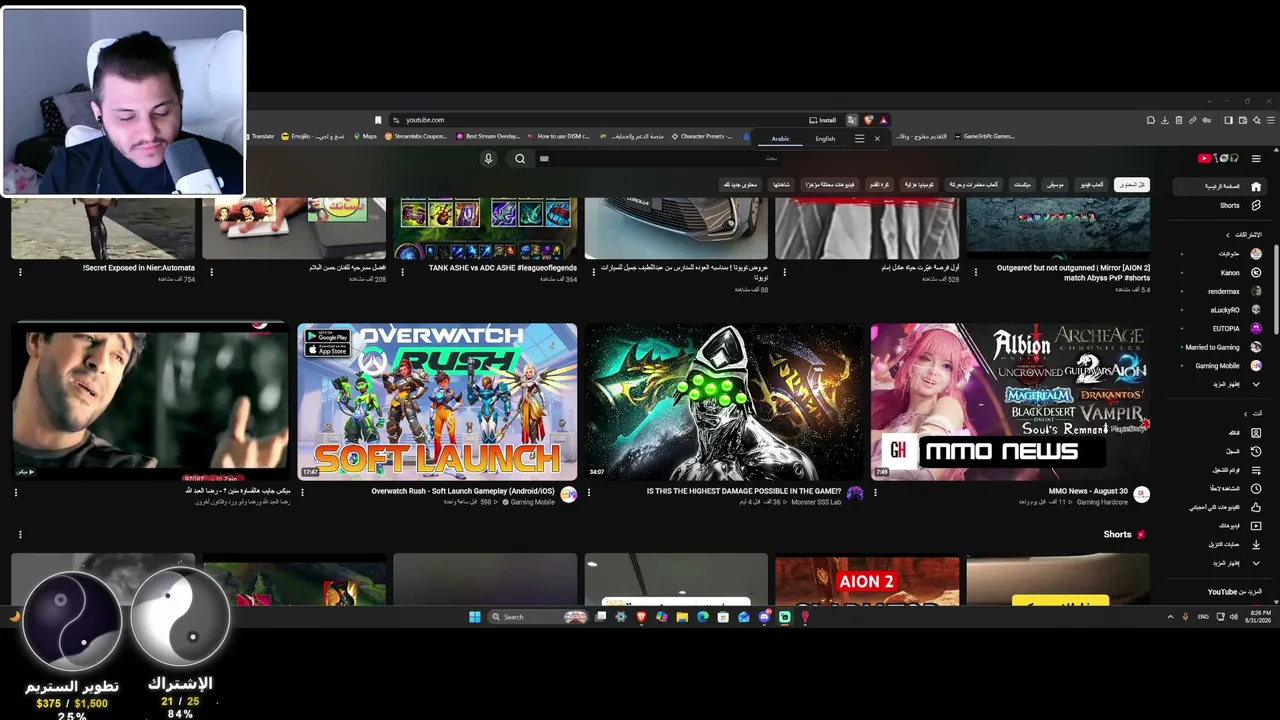Open the sidebar Your videos icon
Screen dimensions: 1280x720
[x=1256, y=525]
